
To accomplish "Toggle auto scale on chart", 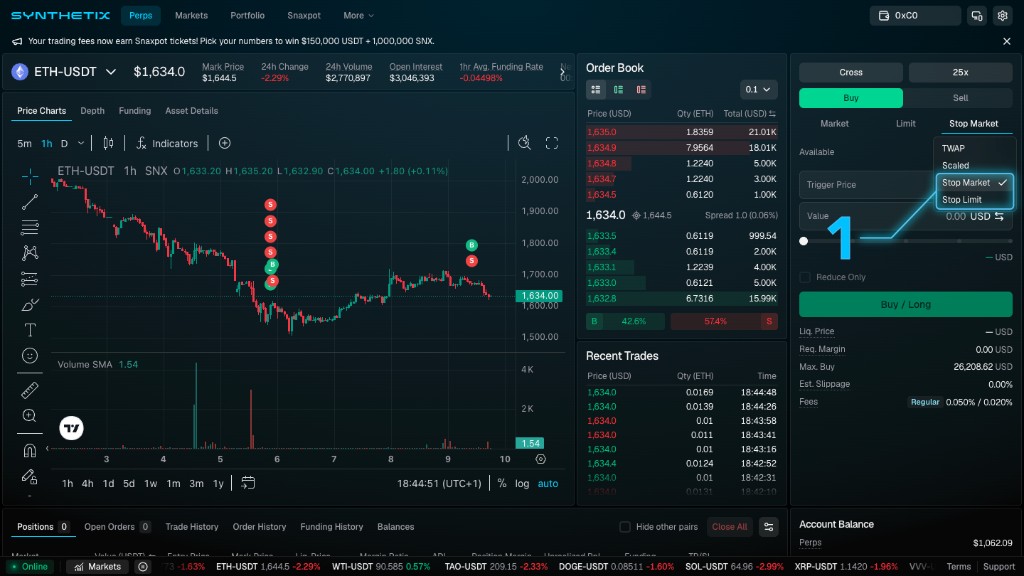I will pos(548,483).
